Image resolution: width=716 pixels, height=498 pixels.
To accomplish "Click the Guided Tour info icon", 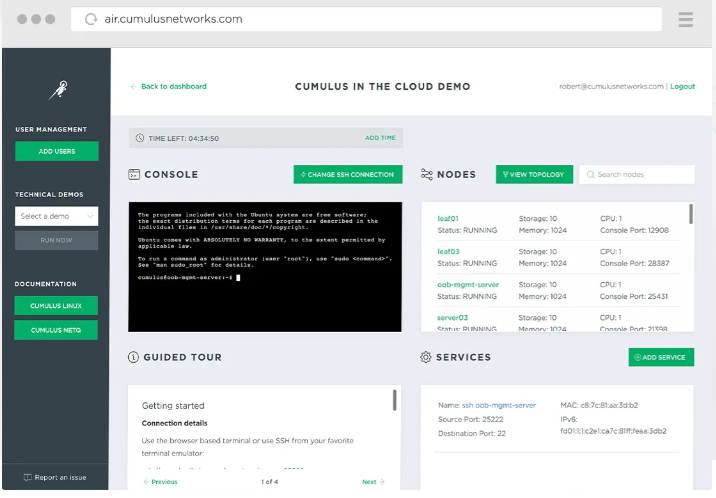I will point(134,357).
